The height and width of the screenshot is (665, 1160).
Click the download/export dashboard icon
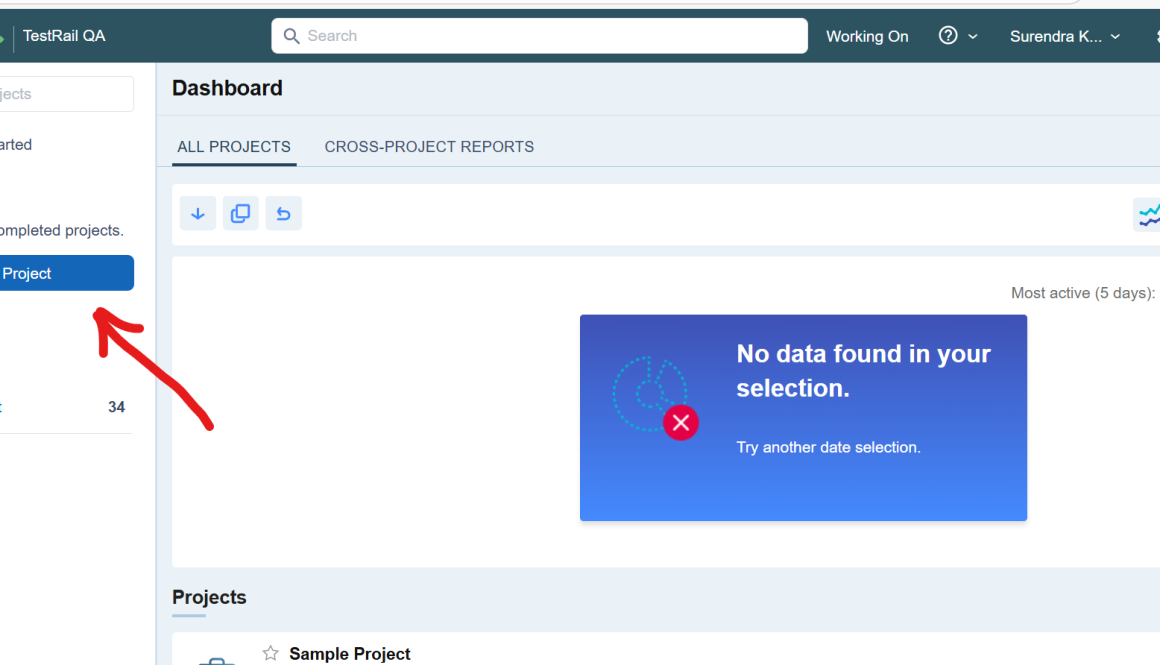[x=197, y=213]
